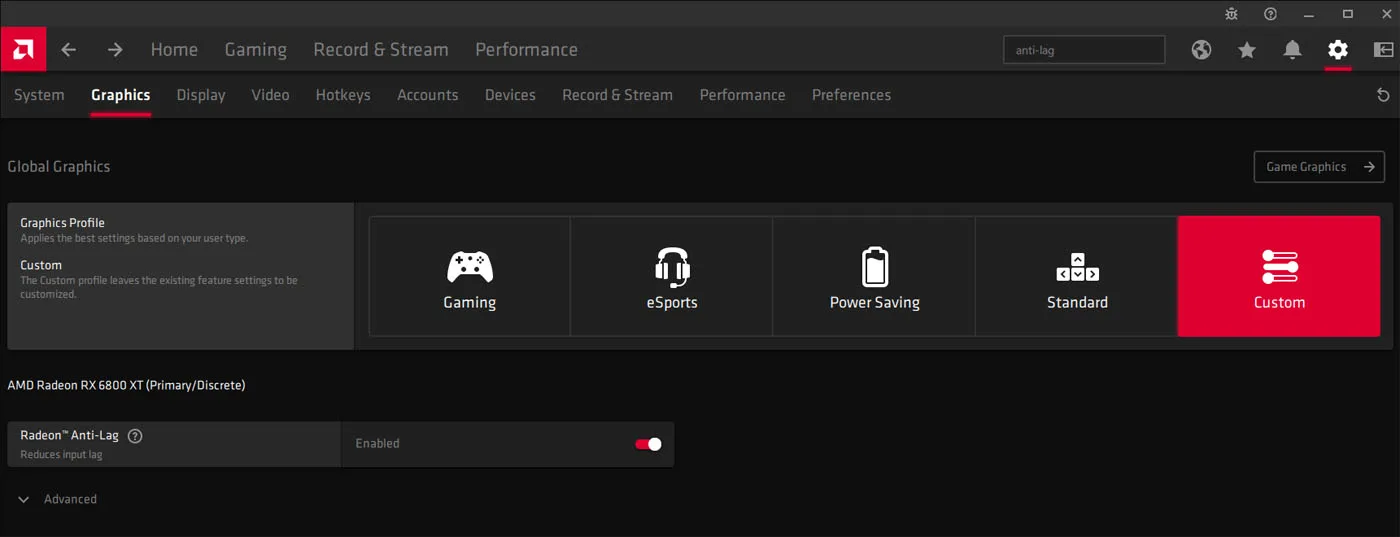Open favorites star icon

pos(1247,50)
